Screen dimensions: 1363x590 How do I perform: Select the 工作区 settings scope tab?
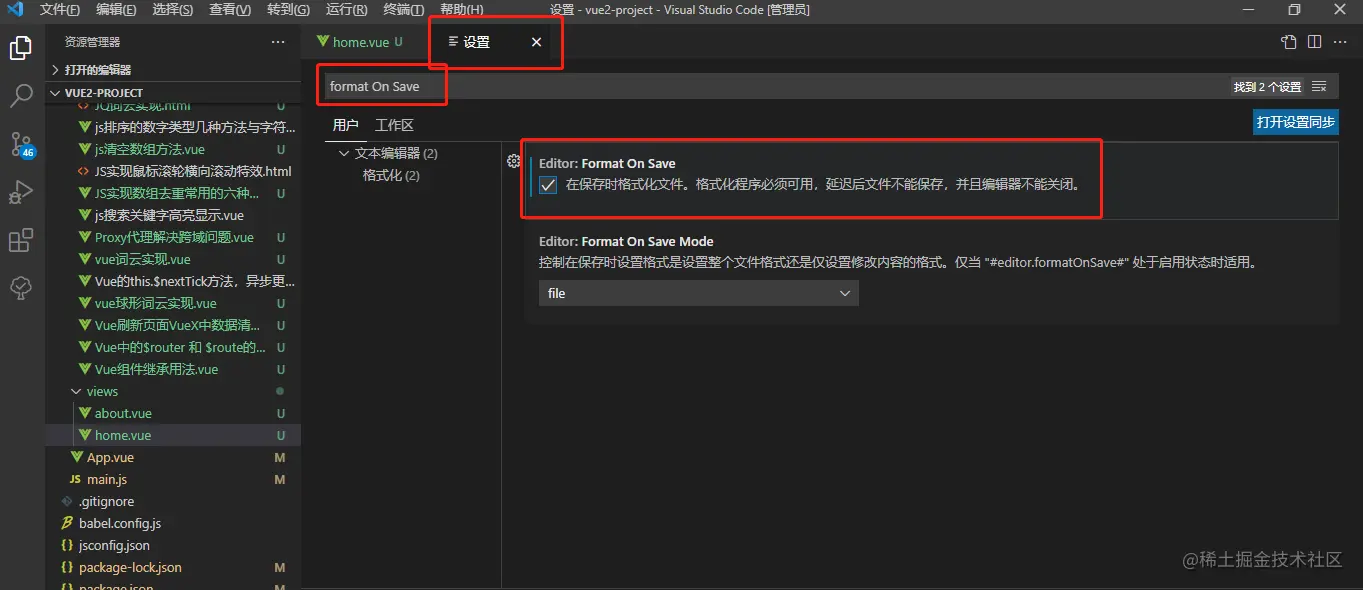tap(394, 125)
